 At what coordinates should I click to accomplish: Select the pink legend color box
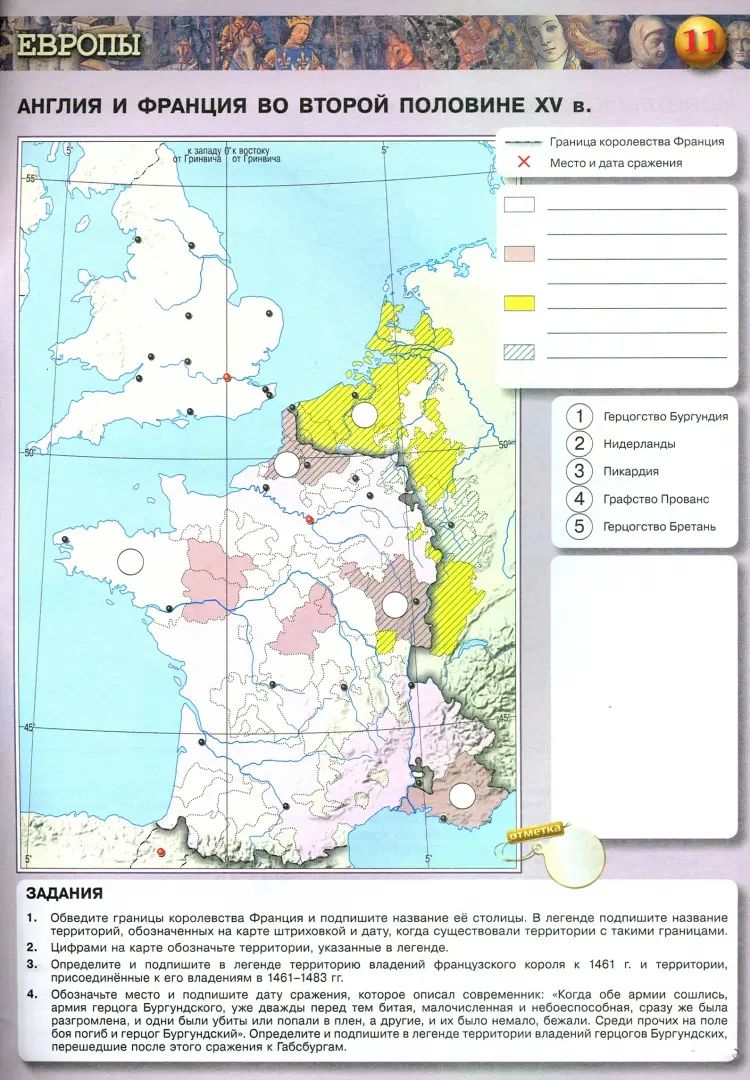tap(519, 253)
